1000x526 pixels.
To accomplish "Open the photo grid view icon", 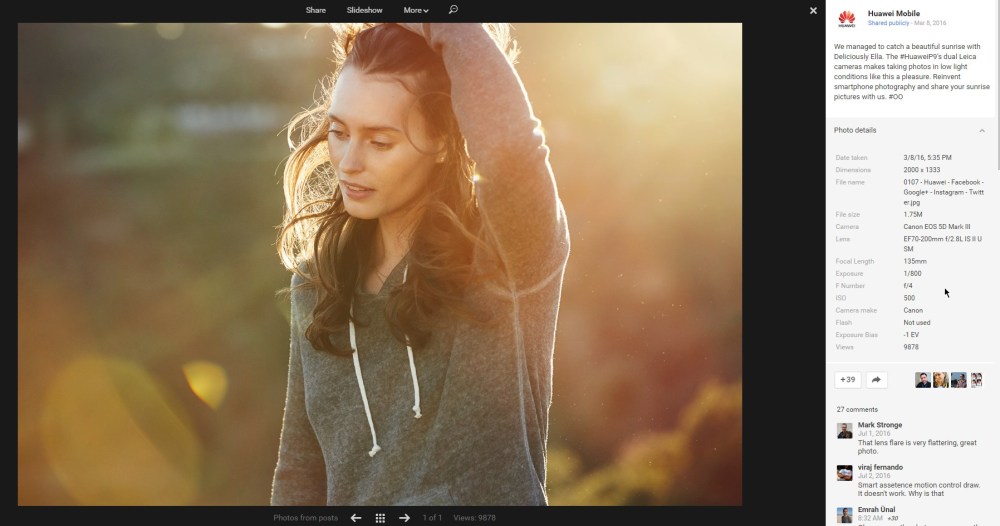I will [x=380, y=518].
